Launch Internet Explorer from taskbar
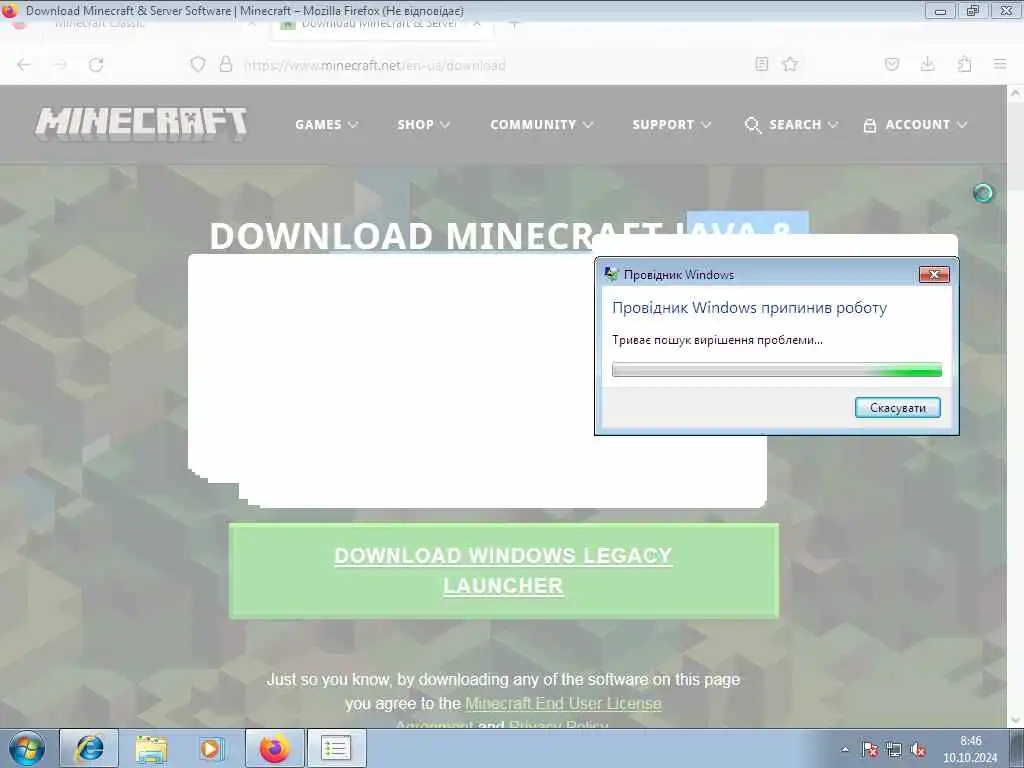This screenshot has width=1024, height=768. [x=89, y=748]
